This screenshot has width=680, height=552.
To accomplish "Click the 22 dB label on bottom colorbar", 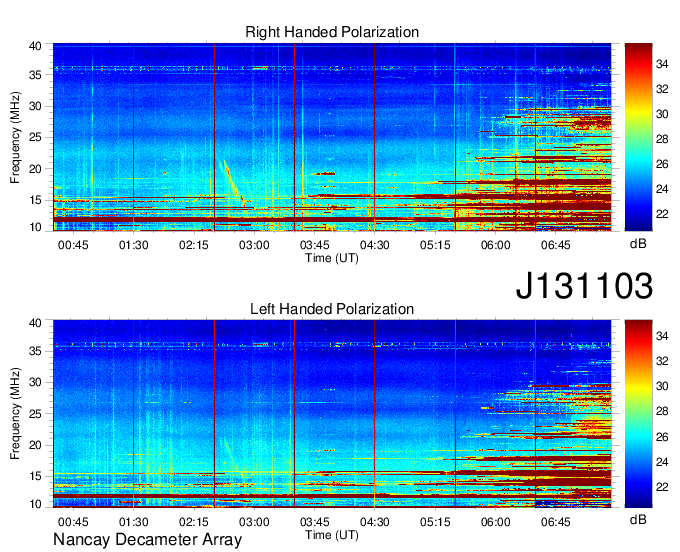I will tap(662, 487).
